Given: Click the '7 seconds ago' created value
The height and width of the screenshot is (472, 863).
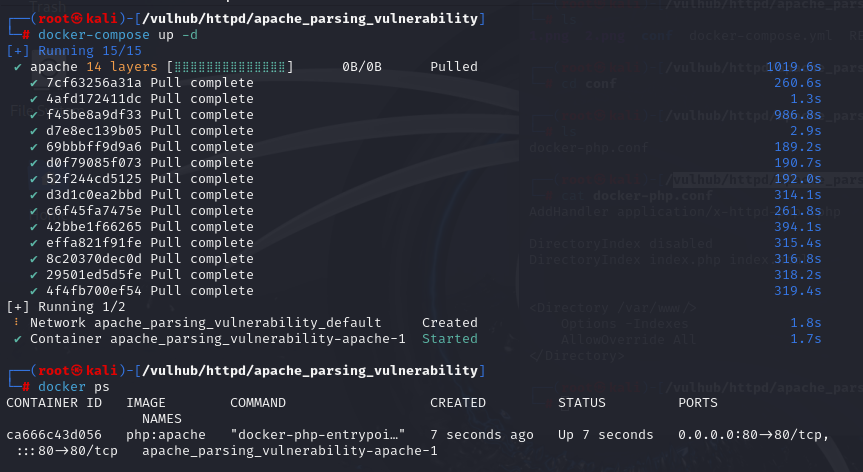Looking at the screenshot, I should (482, 435).
